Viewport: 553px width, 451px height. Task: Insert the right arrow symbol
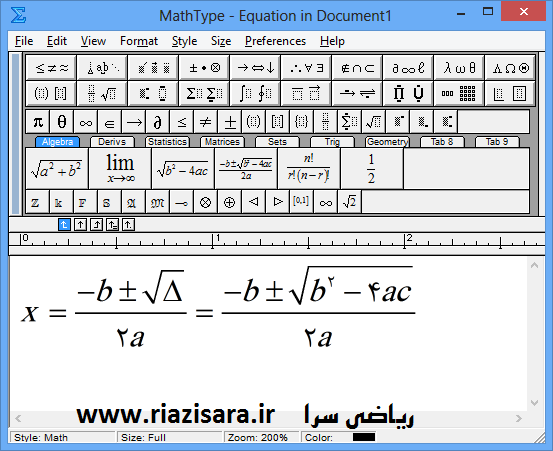134,122
